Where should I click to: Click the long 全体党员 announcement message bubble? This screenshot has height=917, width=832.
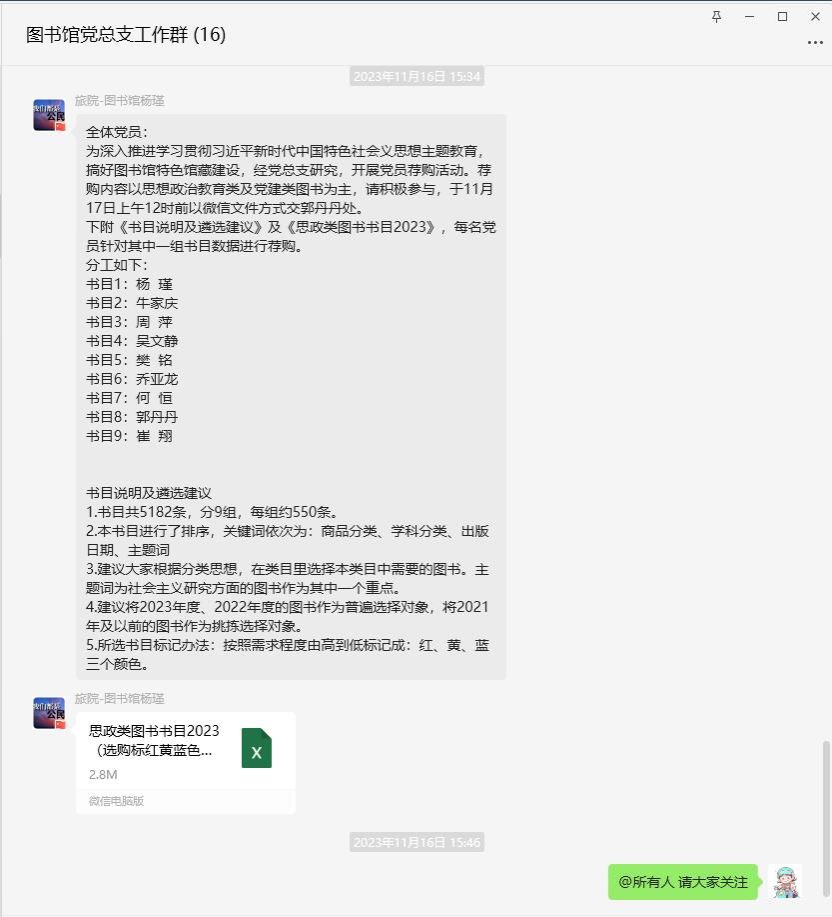291,397
